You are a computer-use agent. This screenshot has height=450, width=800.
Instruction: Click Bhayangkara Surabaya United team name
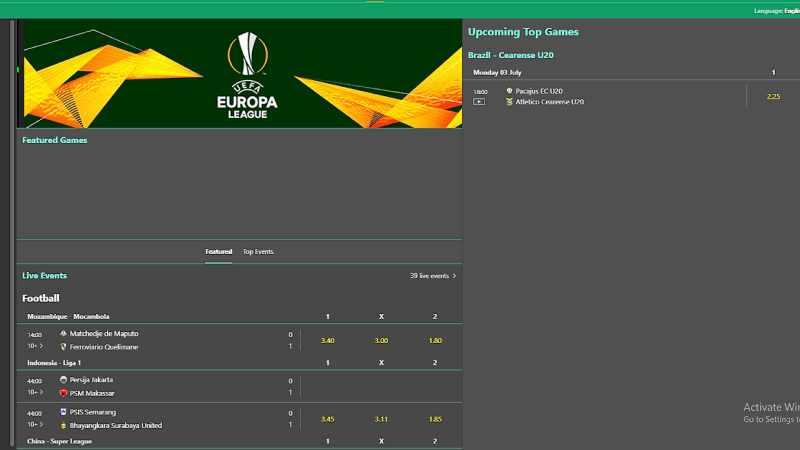pyautogui.click(x=116, y=426)
